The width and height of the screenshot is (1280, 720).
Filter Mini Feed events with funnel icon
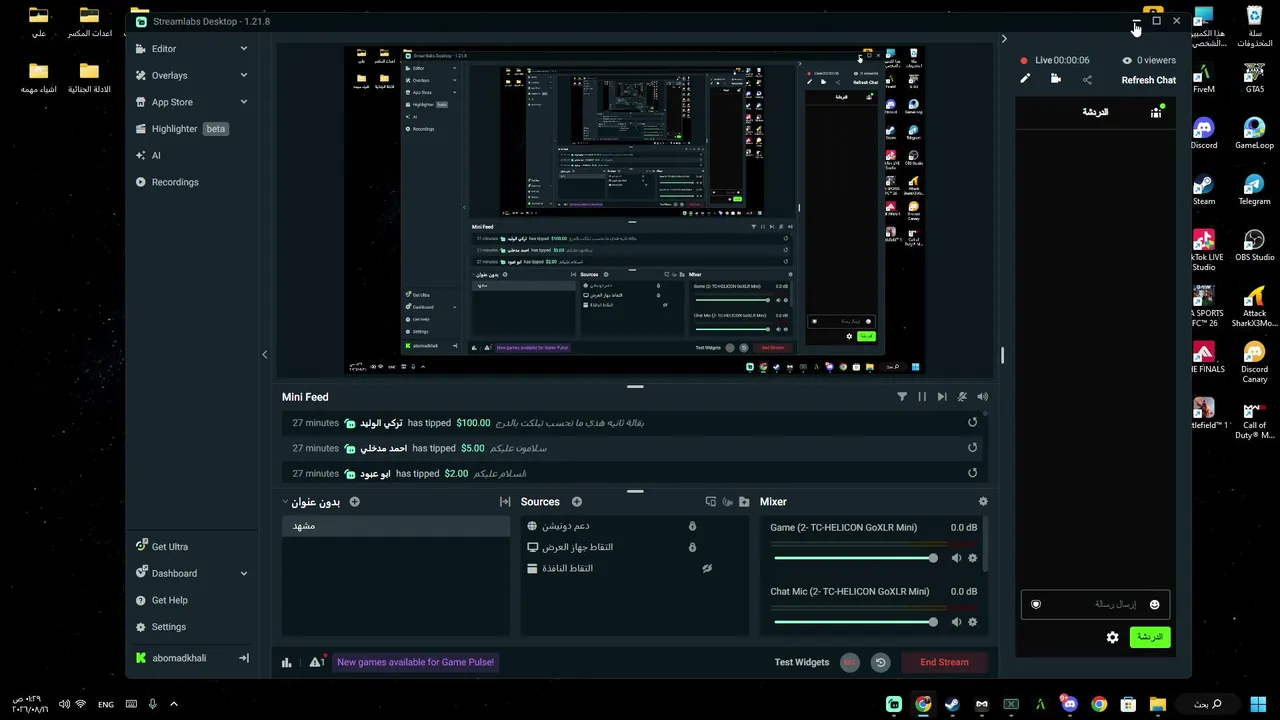[x=902, y=397]
